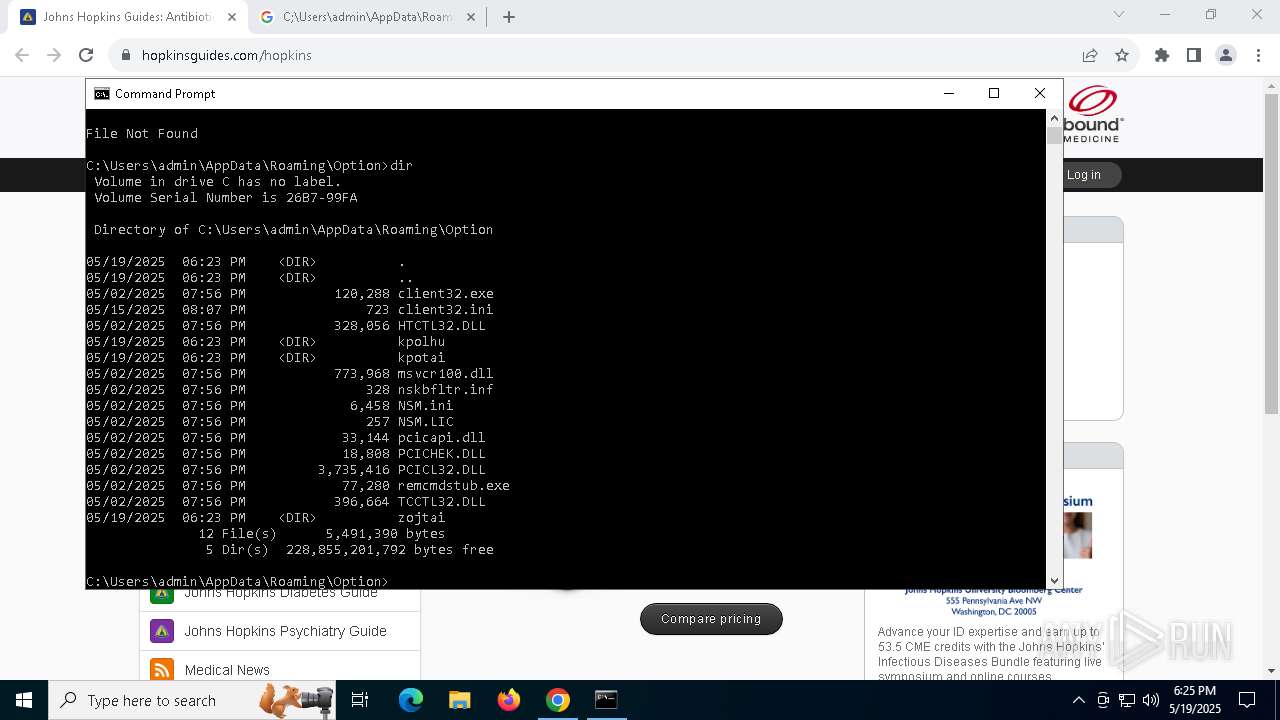Show hidden system tray icons
Screen dimensions: 1280x720
tap(1078, 700)
